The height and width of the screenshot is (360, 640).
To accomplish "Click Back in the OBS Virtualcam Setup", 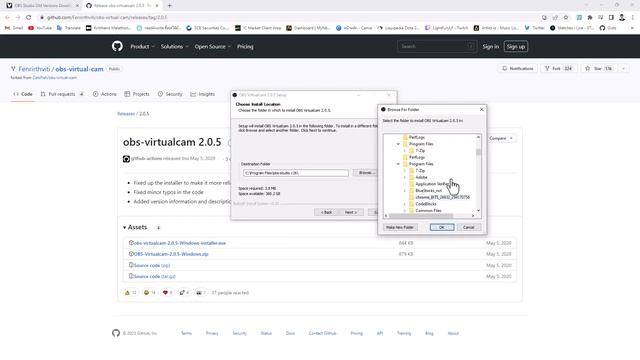I will coord(326,212).
